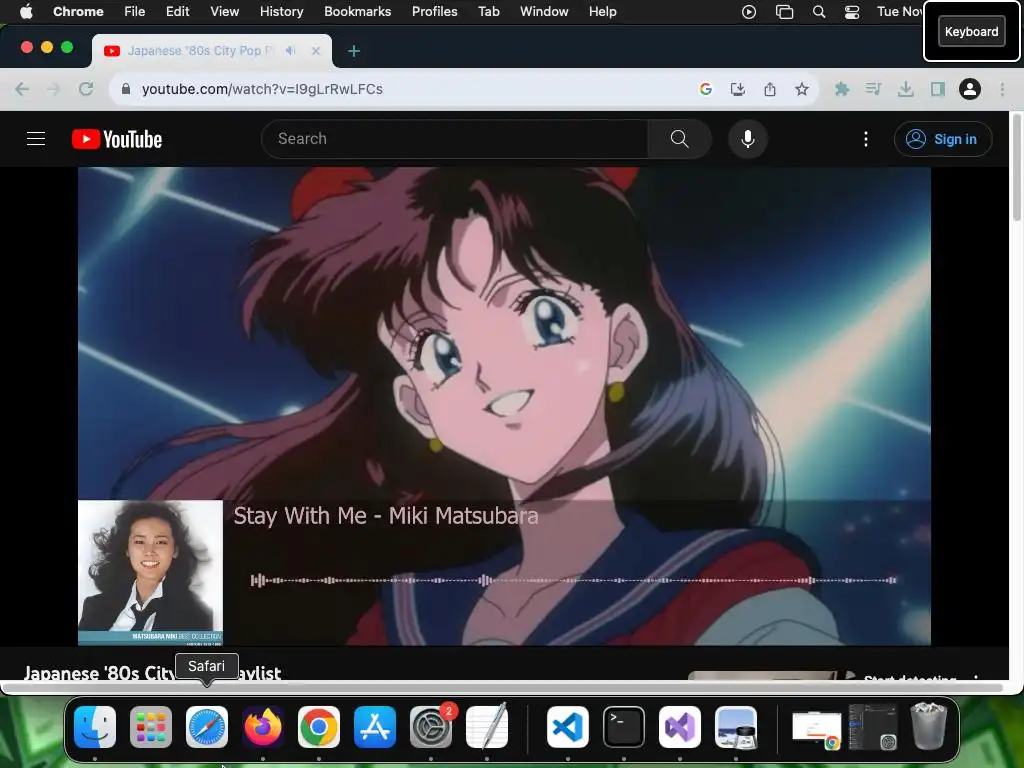1024x768 pixels.
Task: Reload the page in Chrome
Action: (86, 89)
